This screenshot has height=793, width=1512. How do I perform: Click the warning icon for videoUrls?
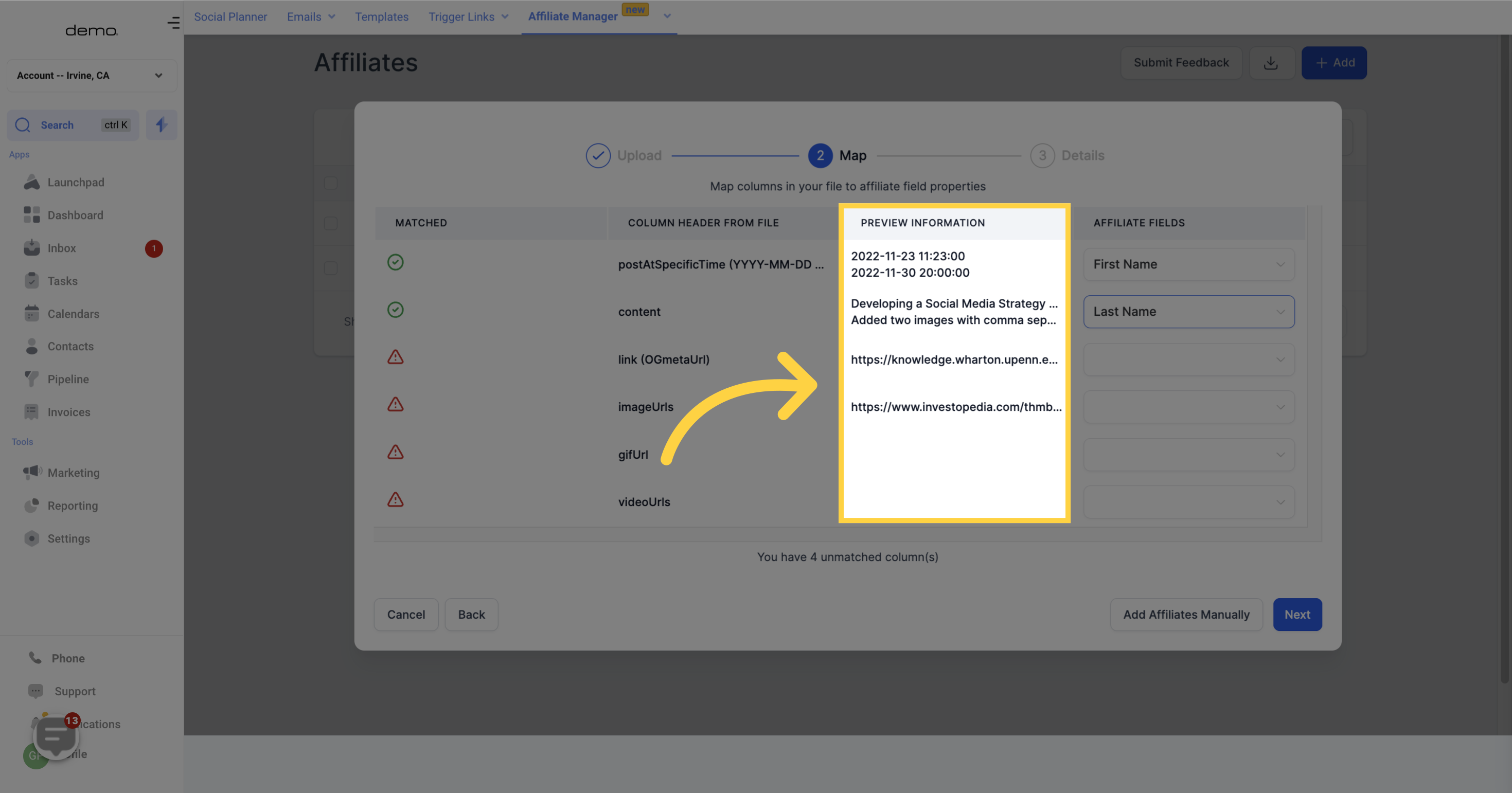click(x=396, y=500)
